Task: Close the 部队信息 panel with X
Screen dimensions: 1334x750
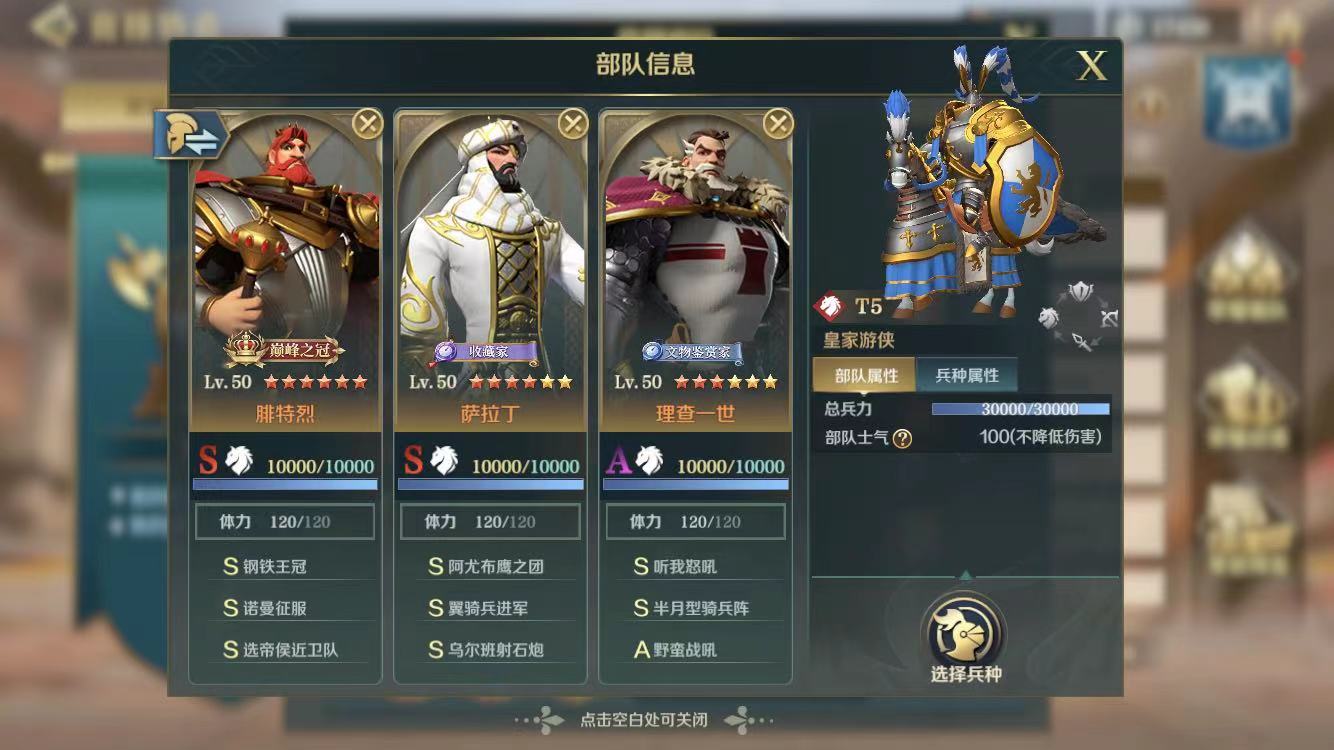Action: [x=1091, y=67]
